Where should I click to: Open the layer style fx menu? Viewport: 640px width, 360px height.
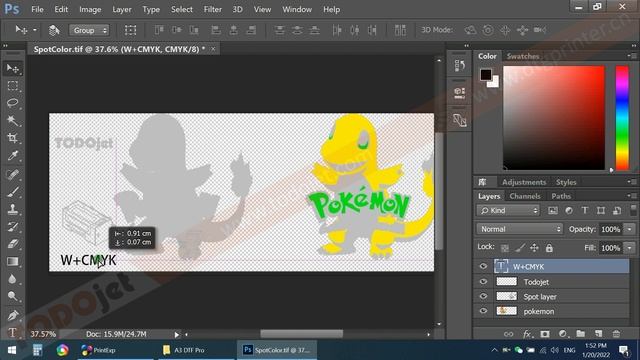click(527, 334)
